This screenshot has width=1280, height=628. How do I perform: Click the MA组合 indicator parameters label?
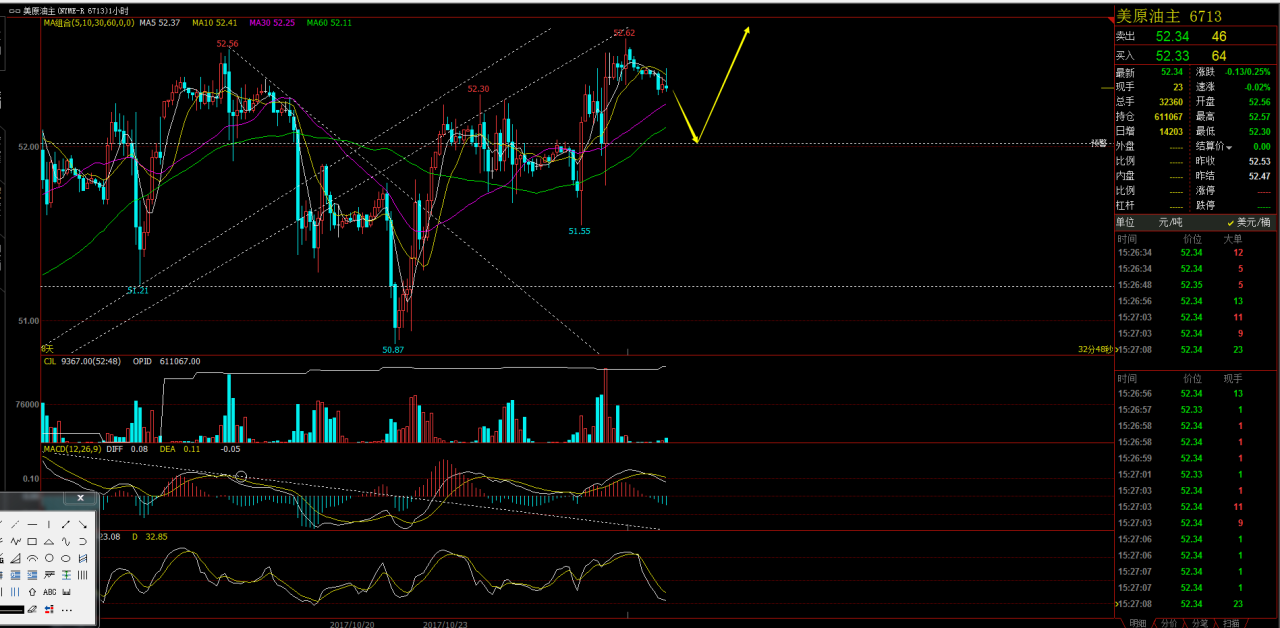89,22
